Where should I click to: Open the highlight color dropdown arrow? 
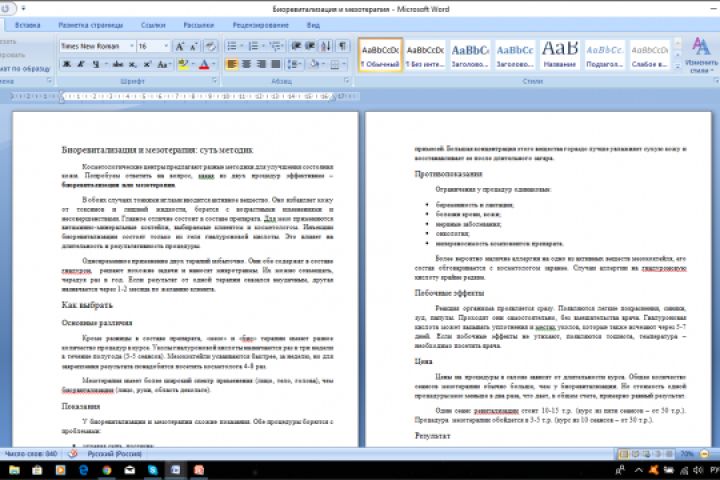pyautogui.click(x=193, y=64)
